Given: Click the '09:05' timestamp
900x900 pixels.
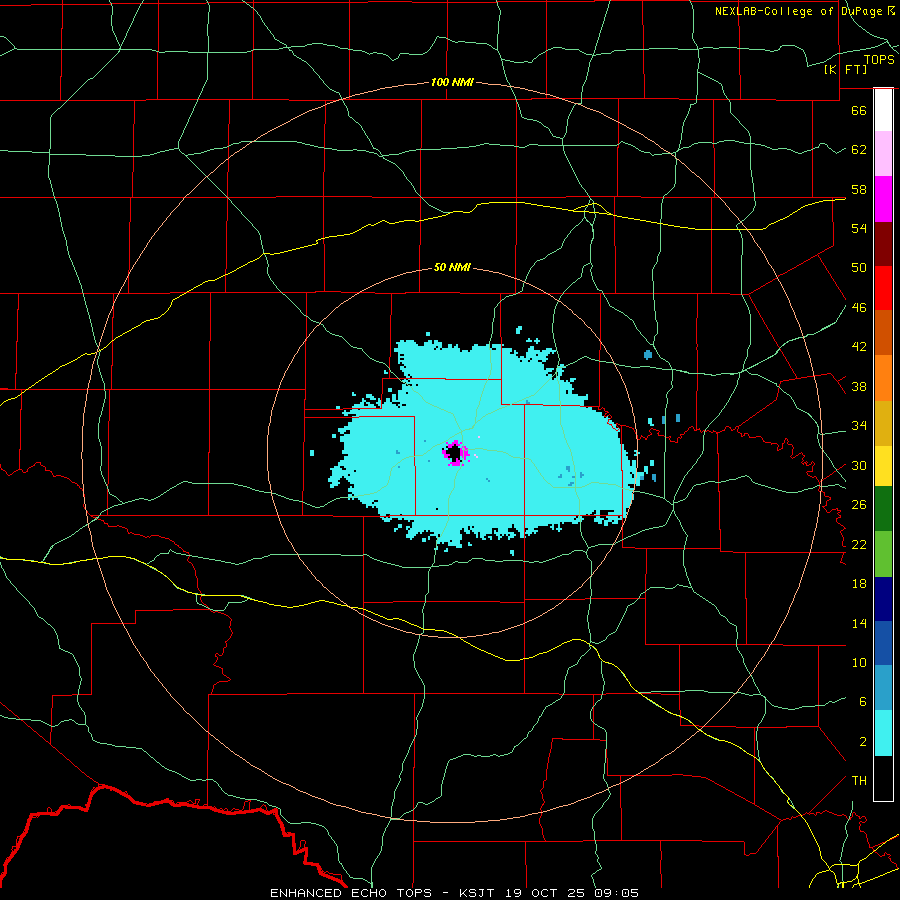Looking at the screenshot, I should 619,893.
